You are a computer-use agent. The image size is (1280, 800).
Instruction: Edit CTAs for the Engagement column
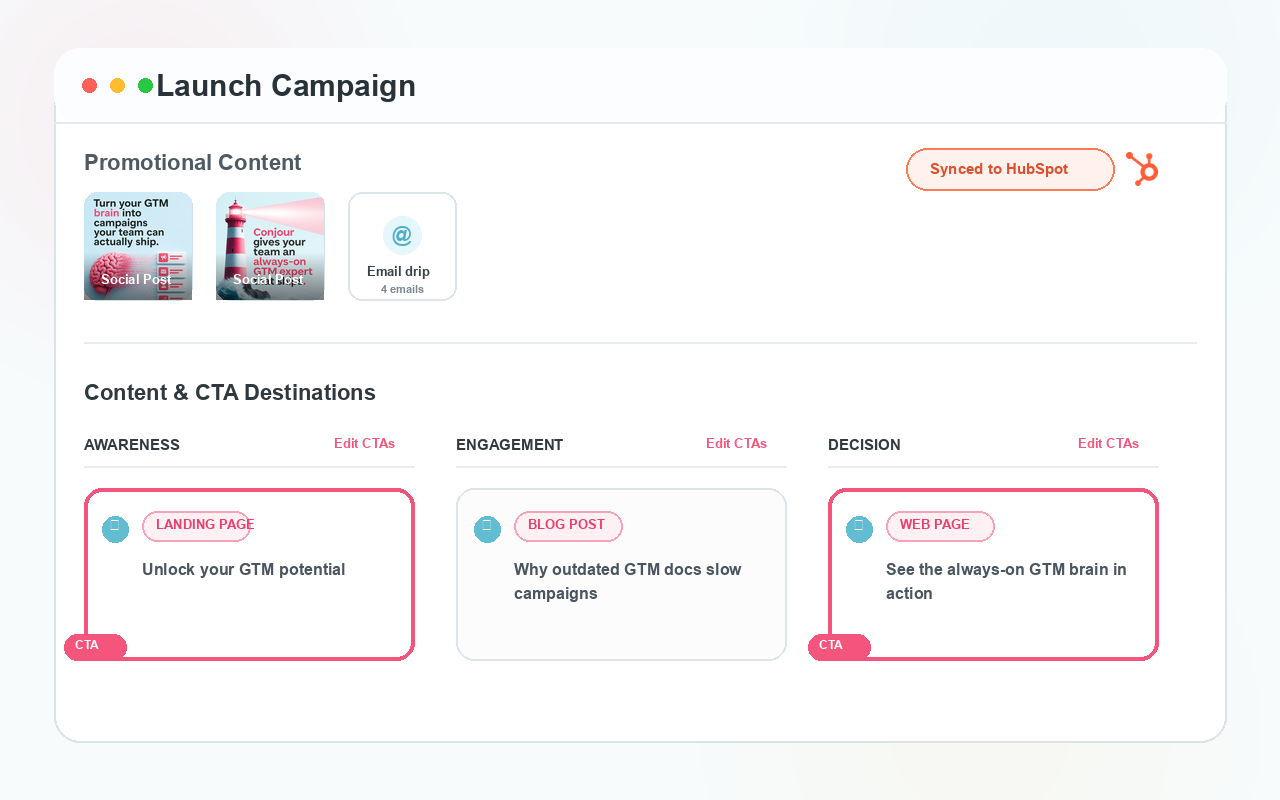[x=736, y=444]
